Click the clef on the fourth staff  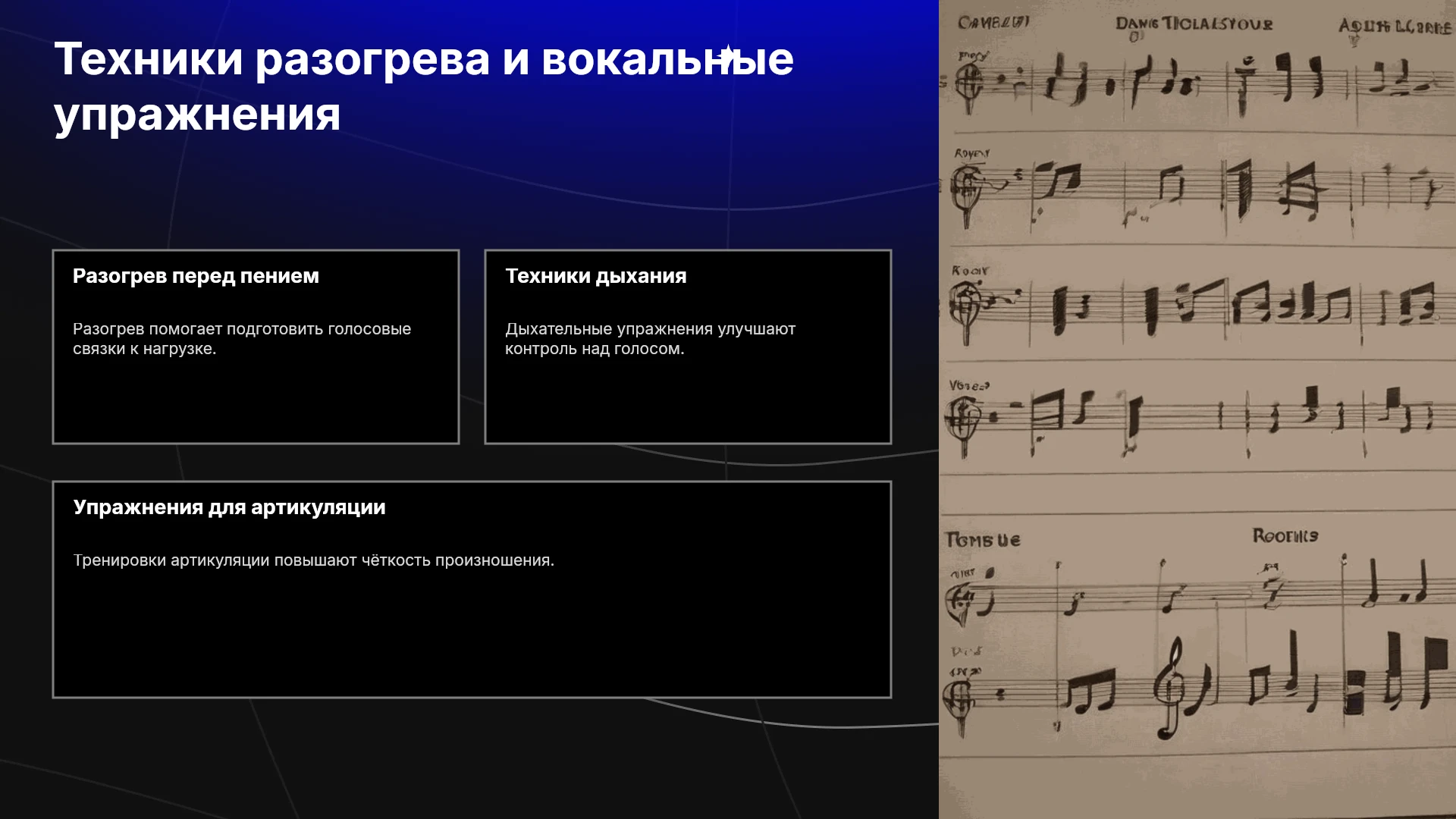point(964,422)
